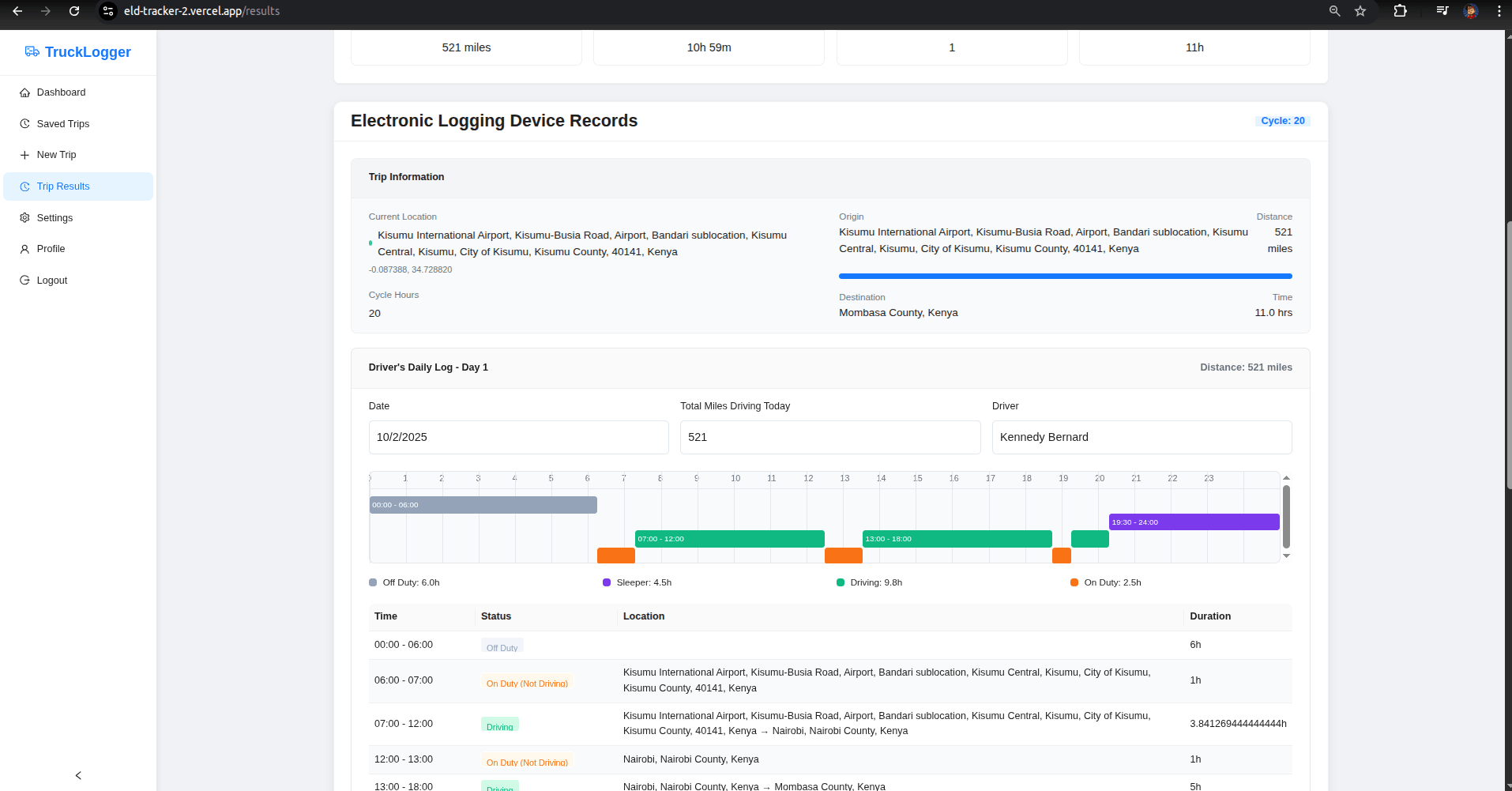The height and width of the screenshot is (791, 1512).
Task: Collapse the sidebar with the chevron arrow
Action: click(x=78, y=775)
